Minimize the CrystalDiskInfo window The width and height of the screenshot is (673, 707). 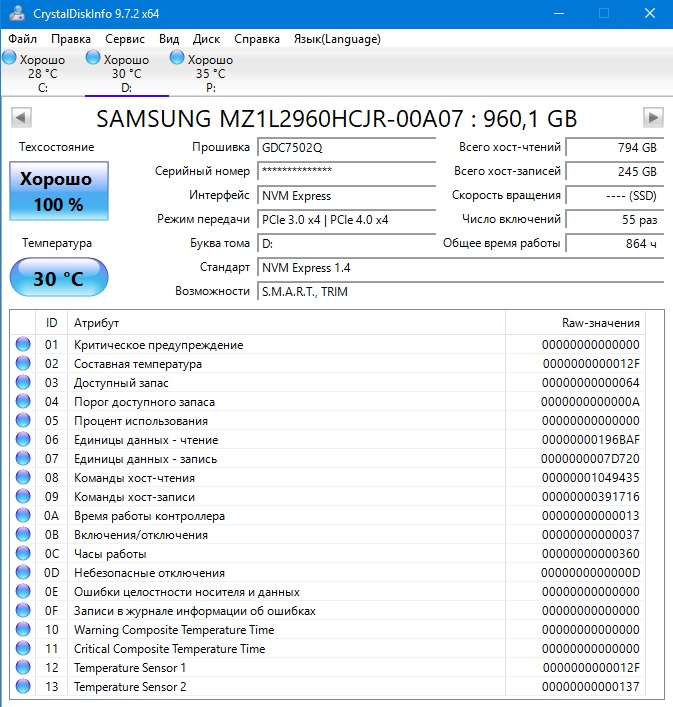[559, 14]
